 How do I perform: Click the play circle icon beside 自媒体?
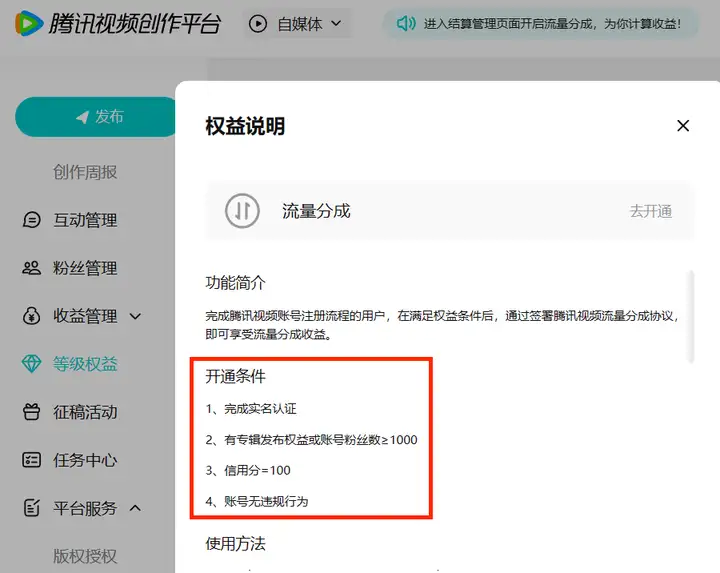point(258,23)
